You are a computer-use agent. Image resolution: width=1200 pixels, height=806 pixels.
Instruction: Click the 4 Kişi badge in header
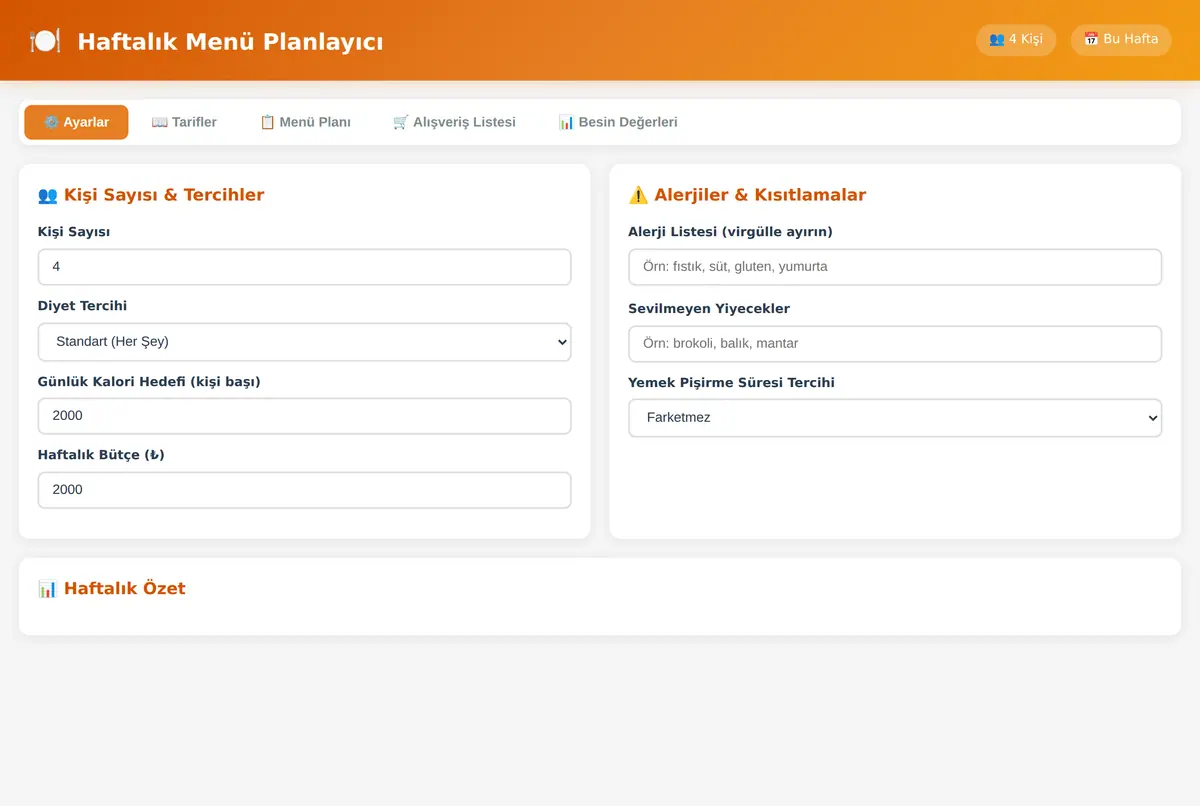click(x=1016, y=40)
